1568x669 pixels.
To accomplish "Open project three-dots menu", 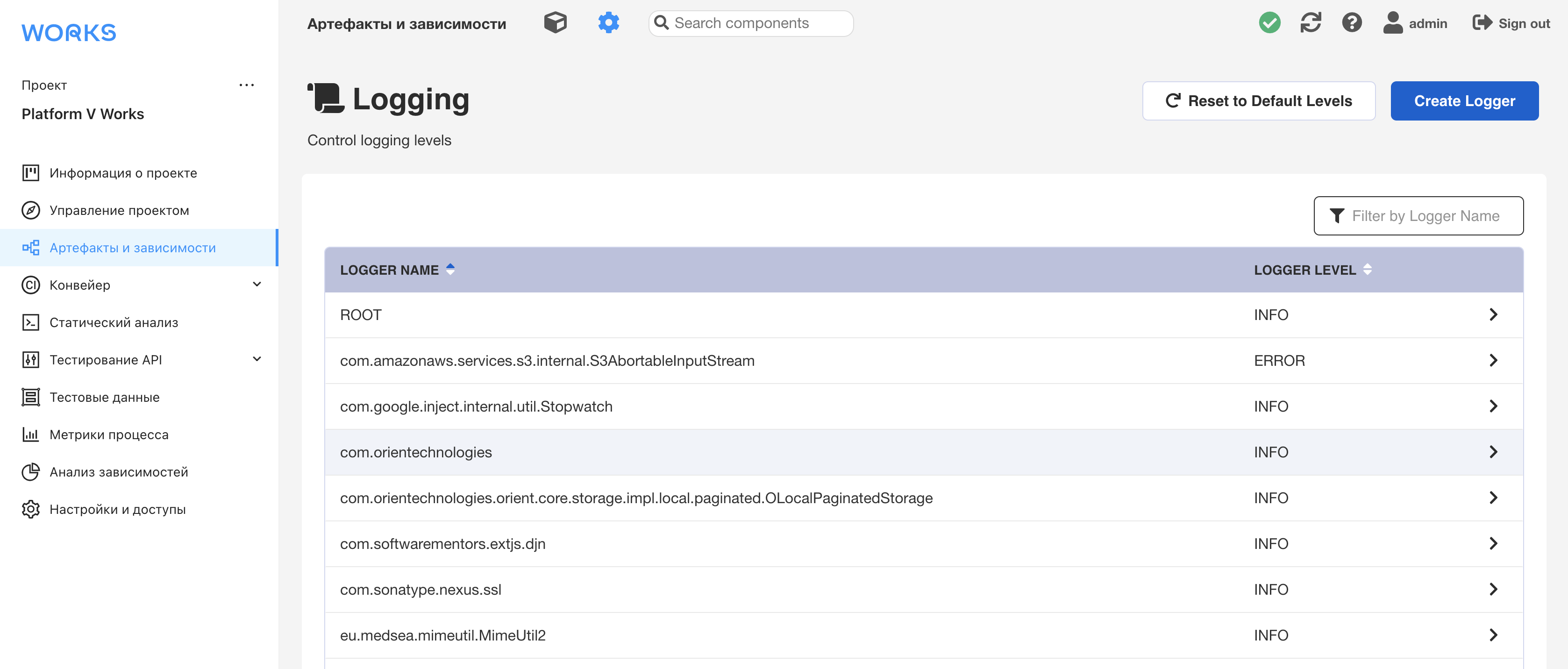I will pyautogui.click(x=247, y=85).
